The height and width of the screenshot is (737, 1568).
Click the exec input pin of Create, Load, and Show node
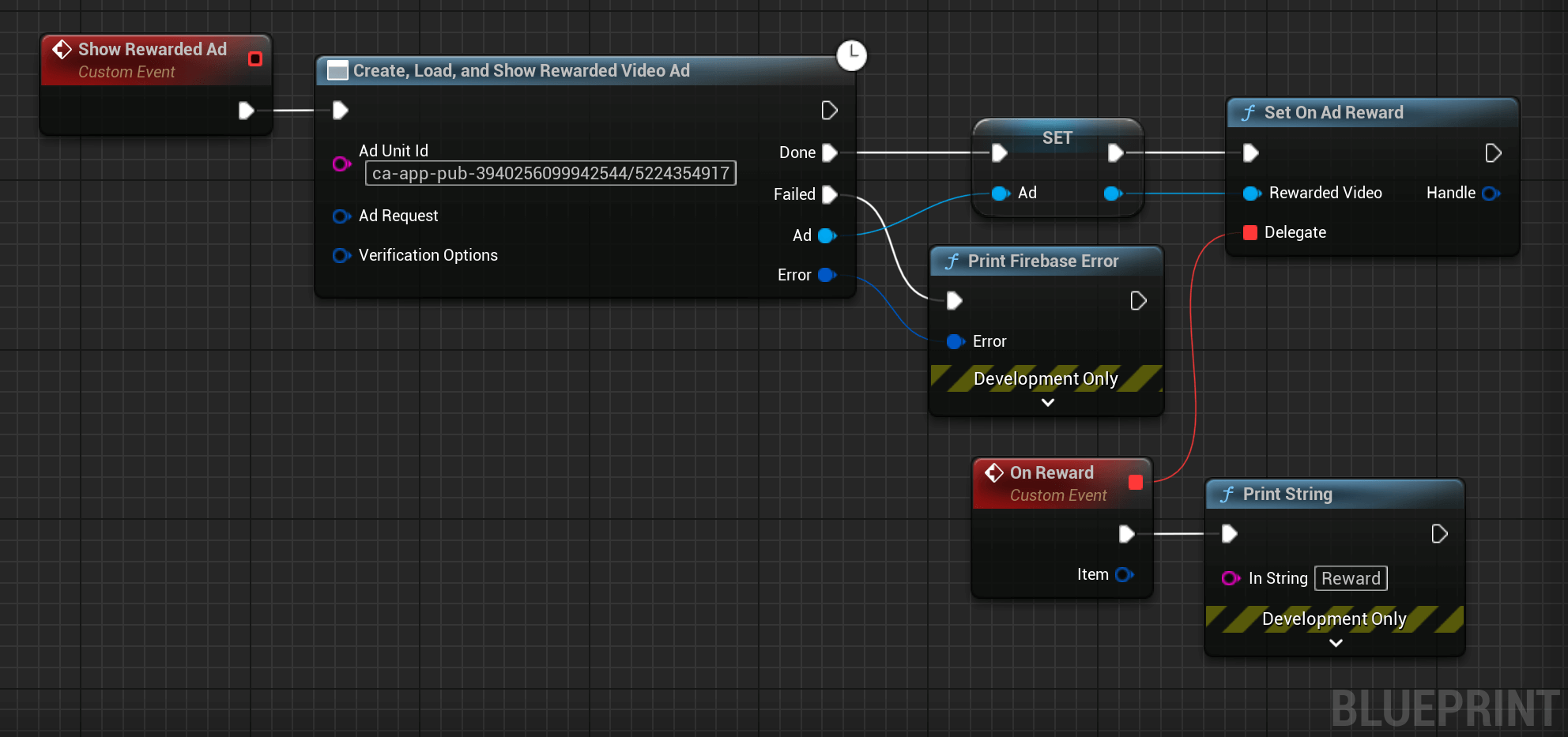(x=341, y=111)
